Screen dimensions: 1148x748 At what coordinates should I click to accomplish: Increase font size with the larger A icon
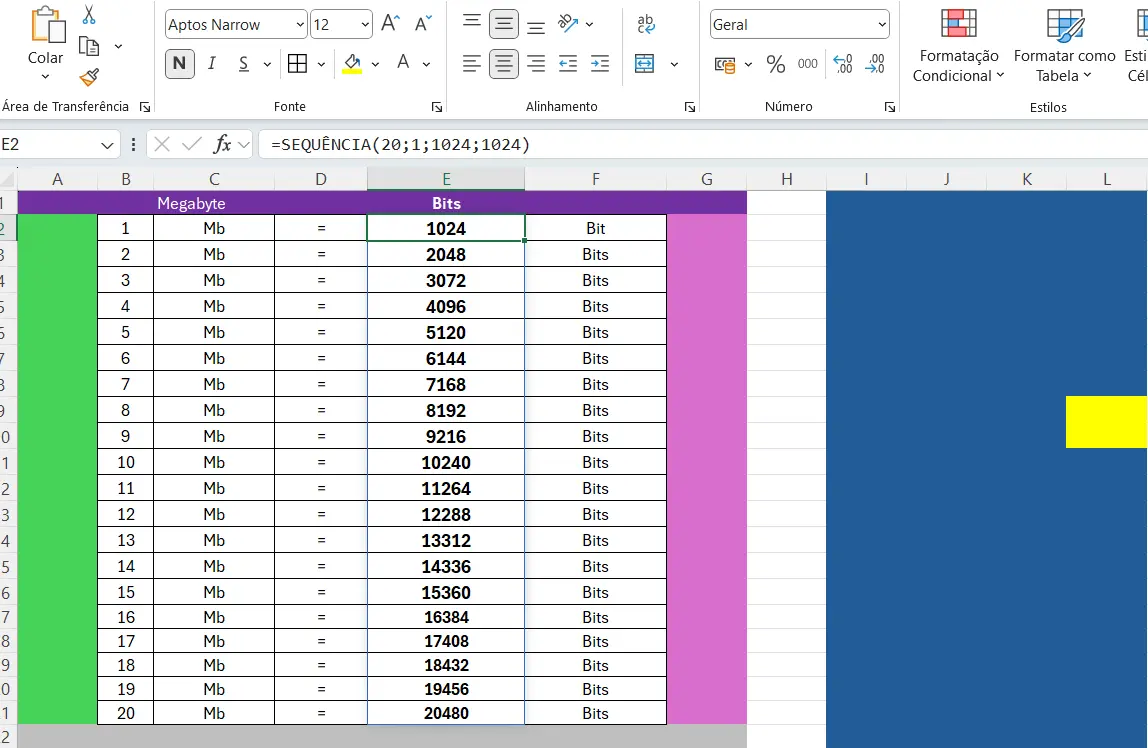[391, 24]
